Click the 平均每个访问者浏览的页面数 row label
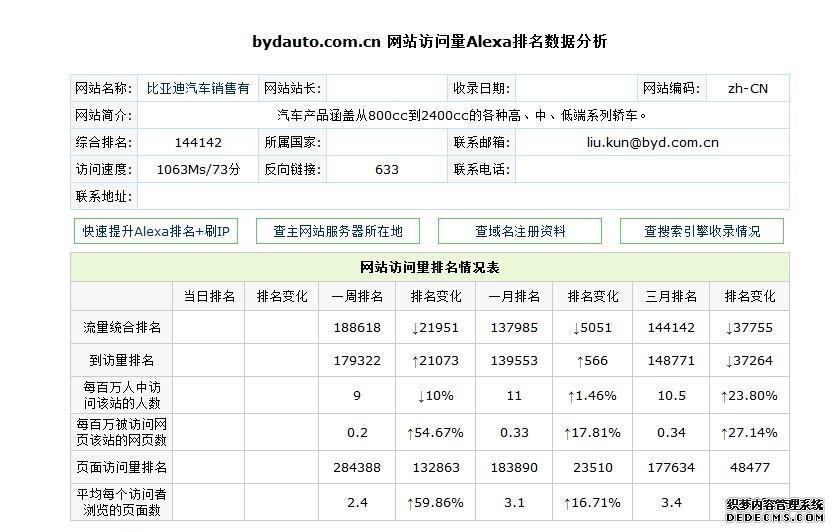 coord(121,502)
